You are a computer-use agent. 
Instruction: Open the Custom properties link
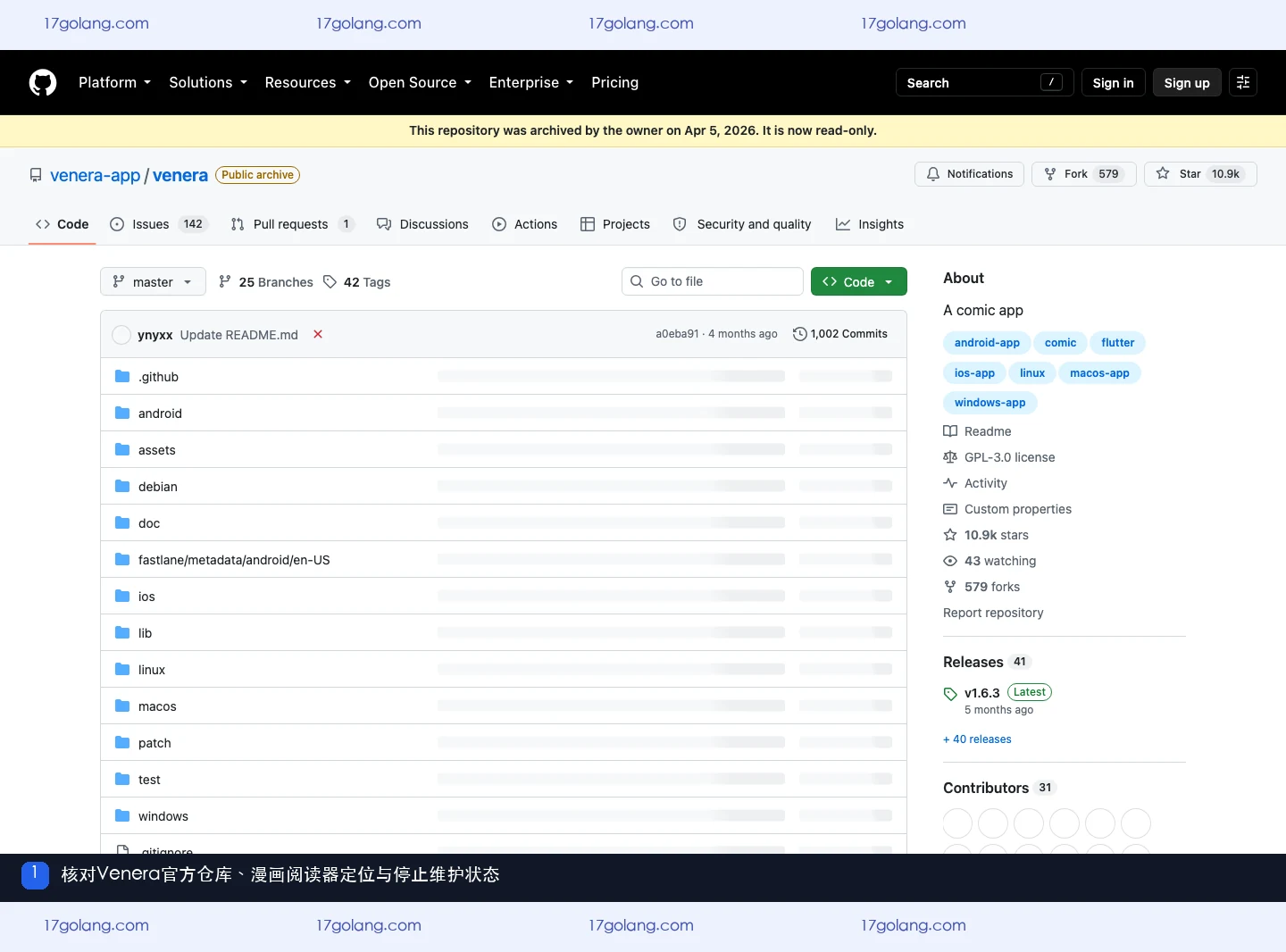1007,509
